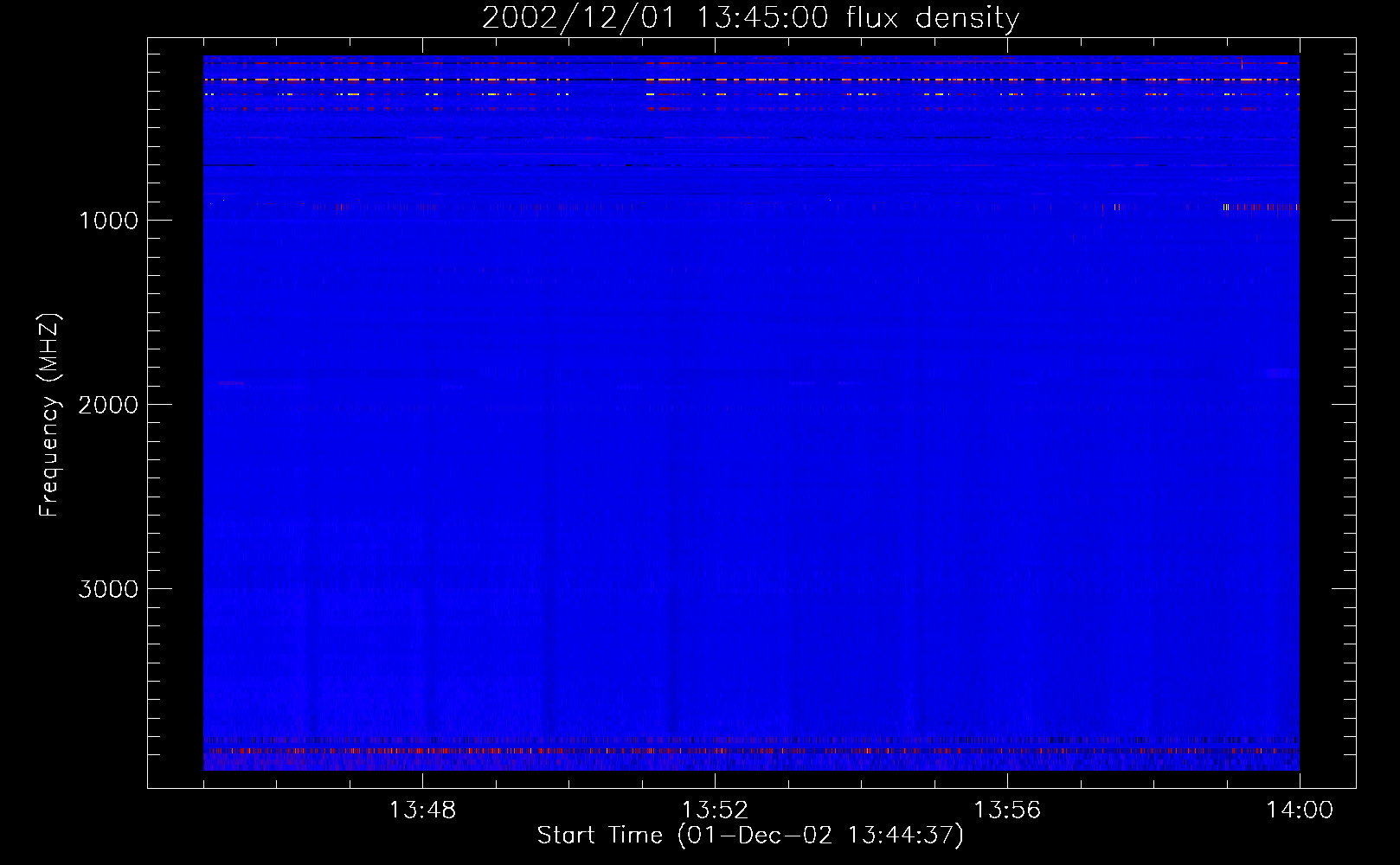Click the 13:48 time tick label
This screenshot has width=1400, height=865.
click(422, 811)
